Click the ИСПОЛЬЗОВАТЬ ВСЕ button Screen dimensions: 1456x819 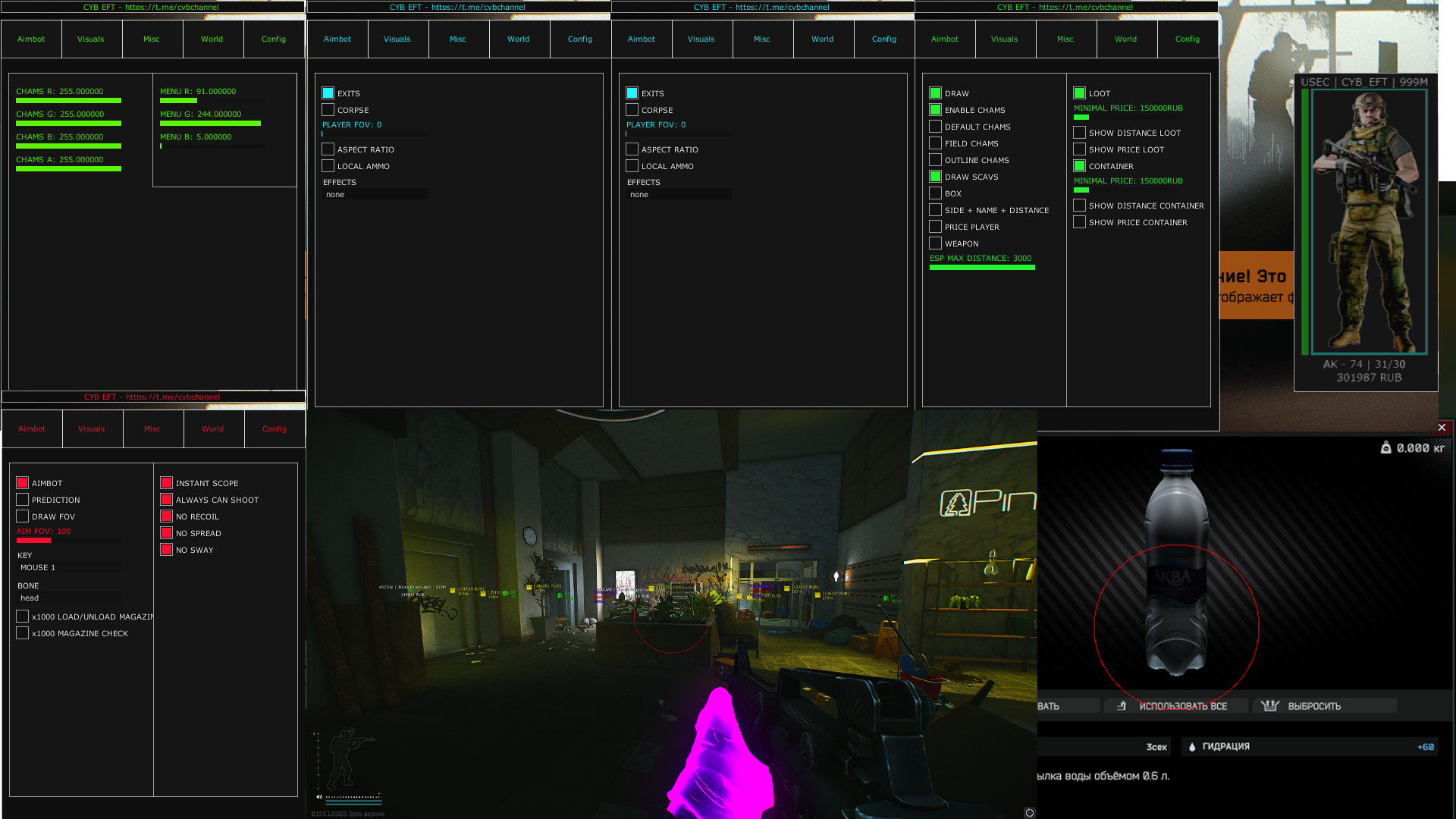coord(1176,706)
